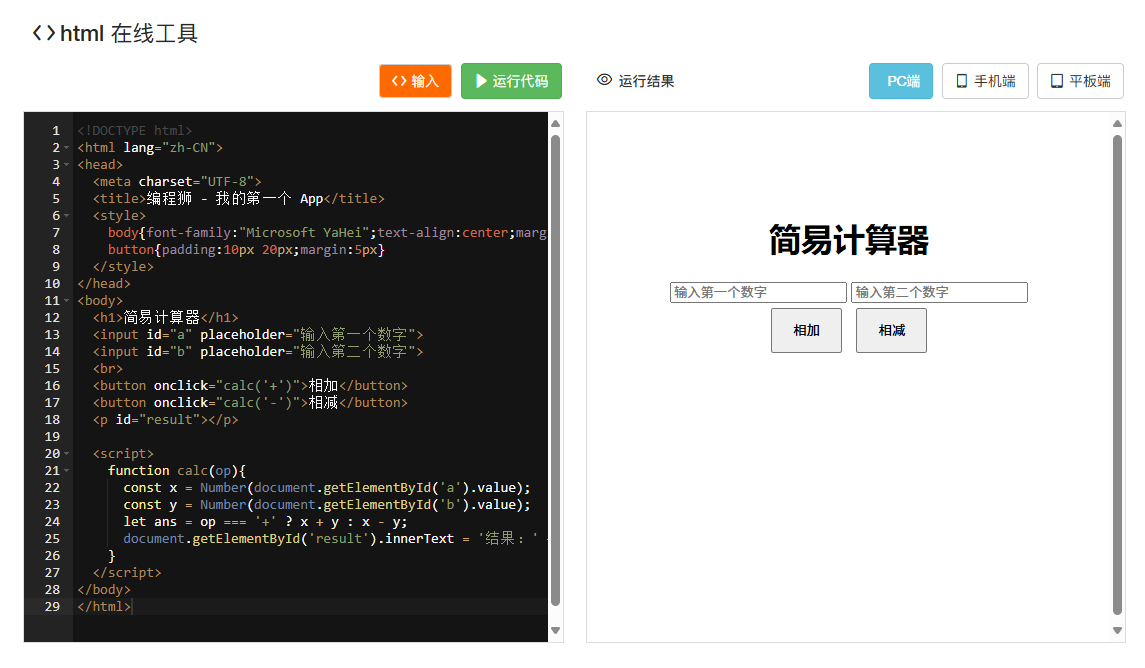Switch preview to 手机端
1145x668 pixels.
[985, 81]
